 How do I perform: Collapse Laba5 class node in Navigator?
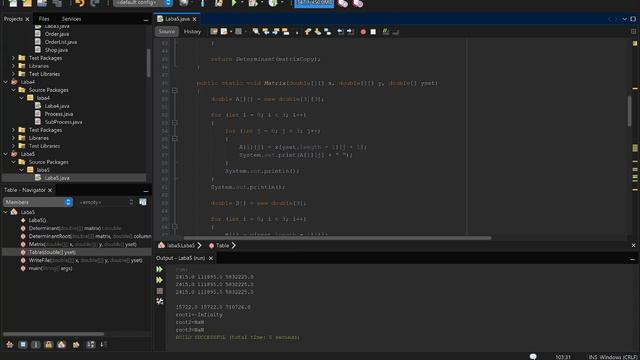pyautogui.click(x=6, y=212)
